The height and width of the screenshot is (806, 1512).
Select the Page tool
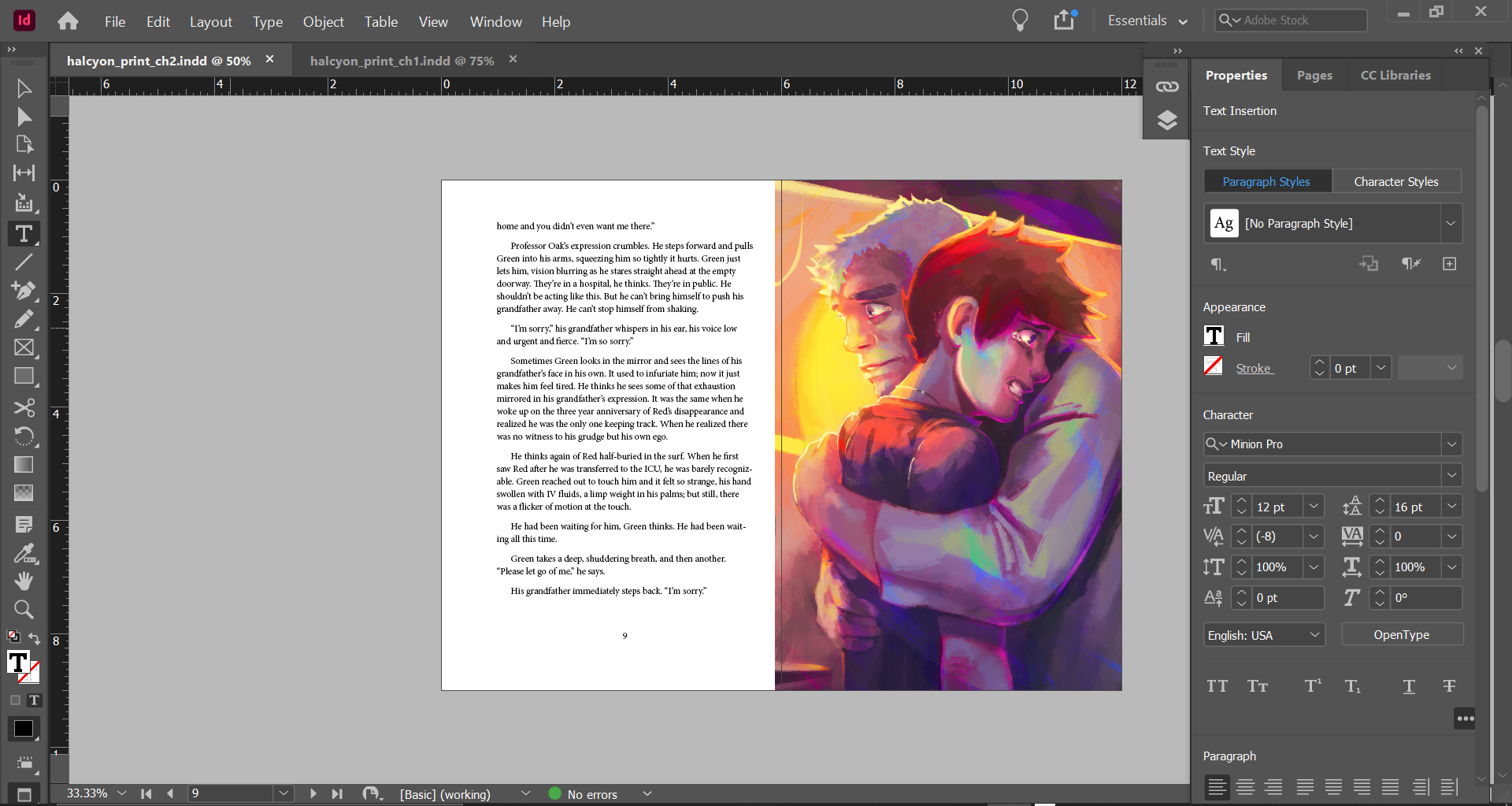tap(24, 144)
